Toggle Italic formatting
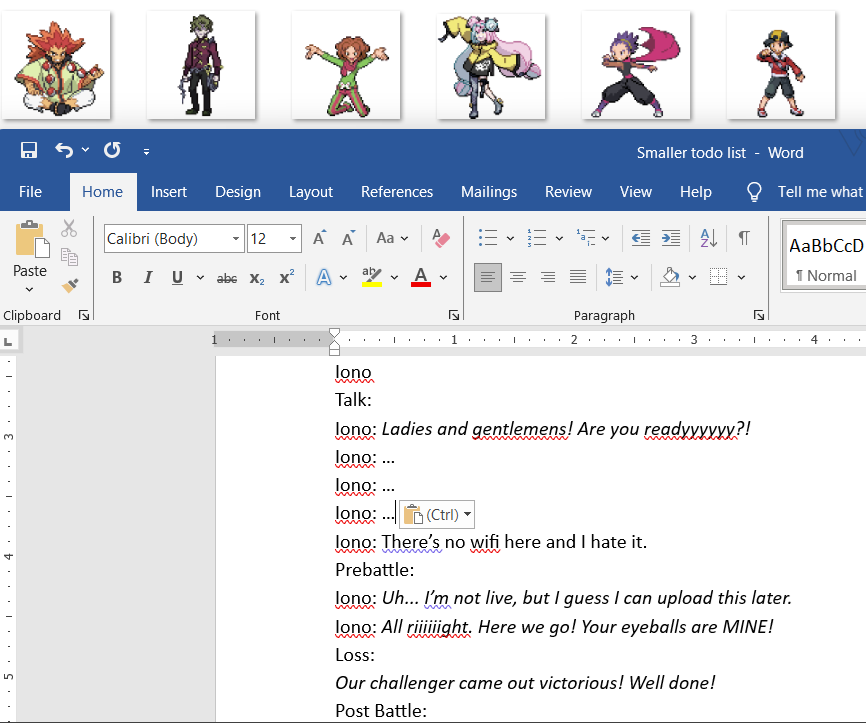 (148, 277)
